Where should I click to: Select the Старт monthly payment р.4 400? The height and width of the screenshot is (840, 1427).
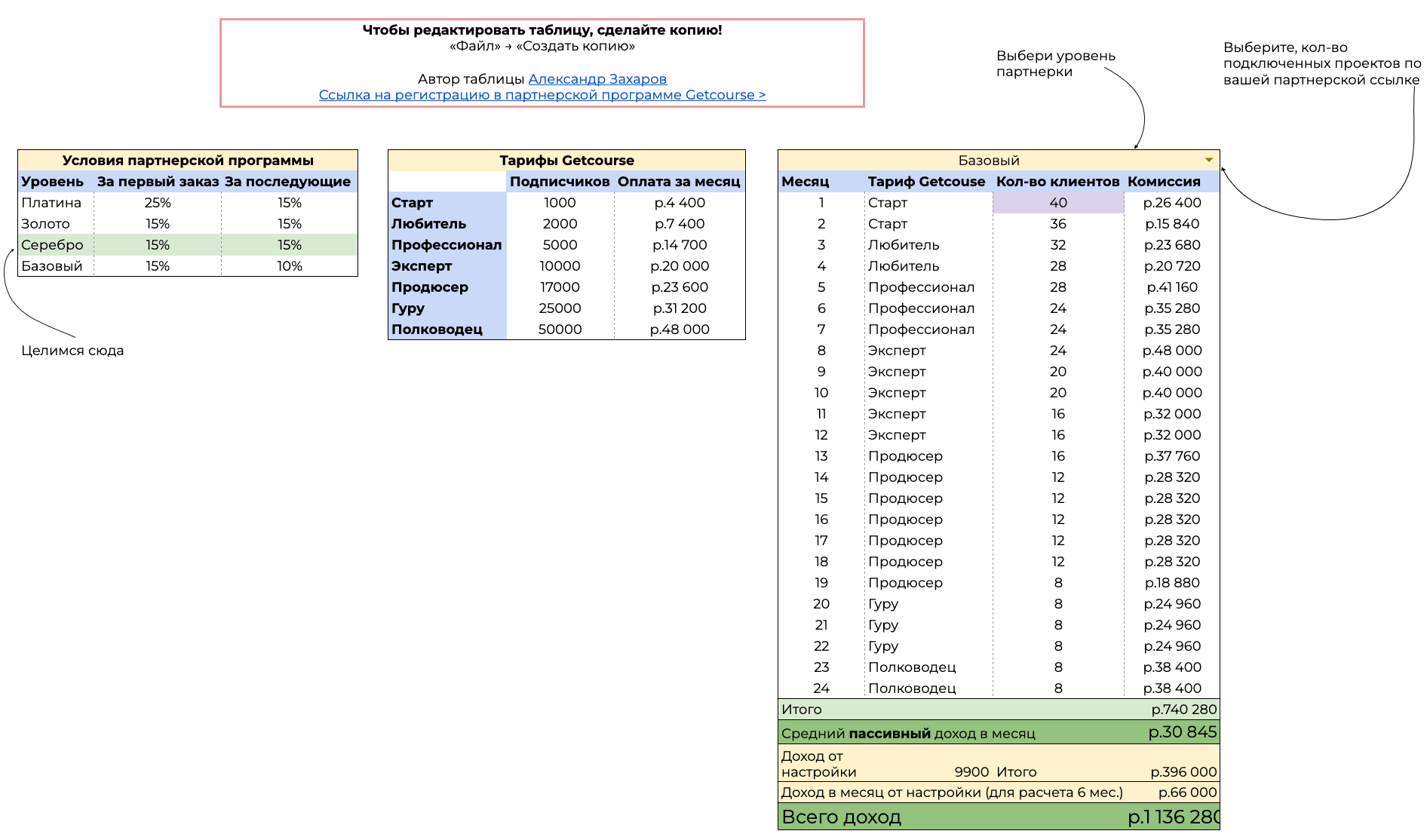(680, 203)
